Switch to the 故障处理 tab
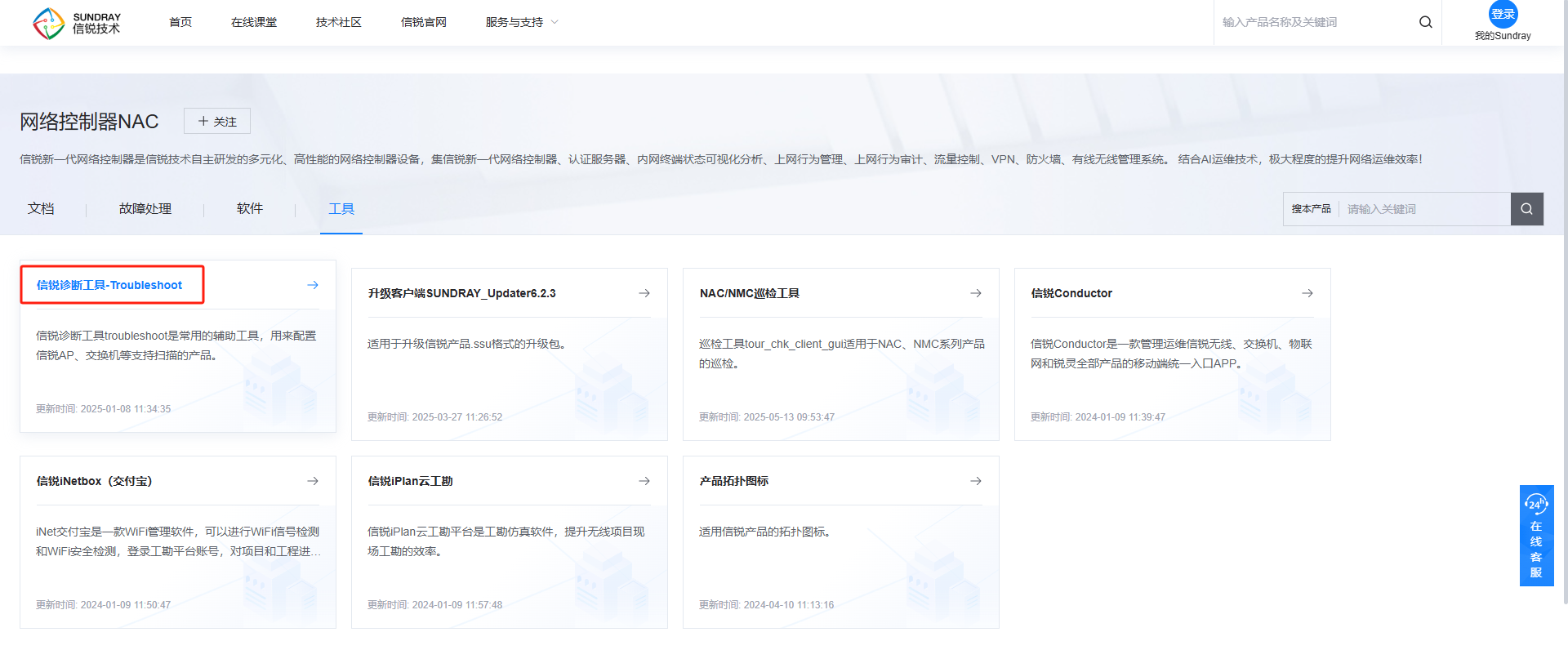This screenshot has height=650, width=1568. [145, 209]
